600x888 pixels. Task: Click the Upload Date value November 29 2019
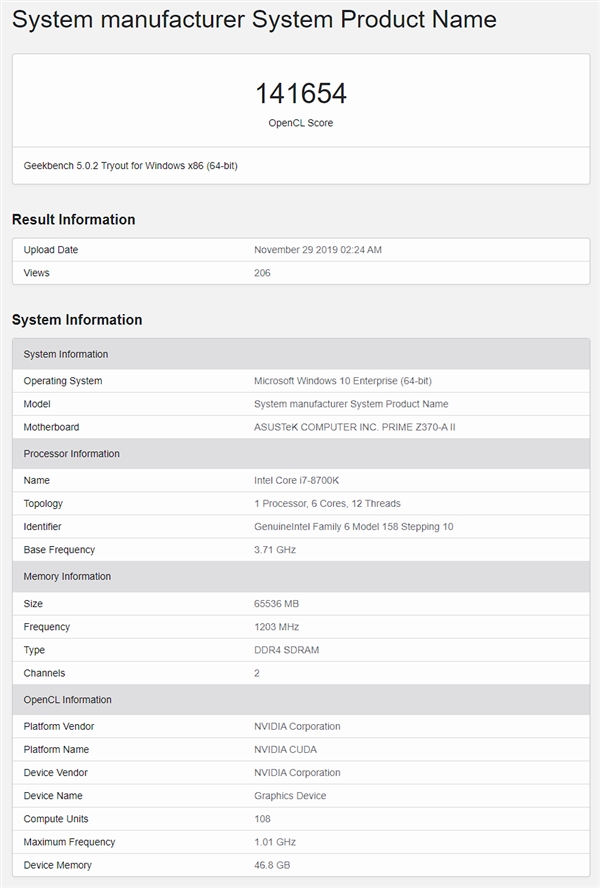[x=318, y=250]
